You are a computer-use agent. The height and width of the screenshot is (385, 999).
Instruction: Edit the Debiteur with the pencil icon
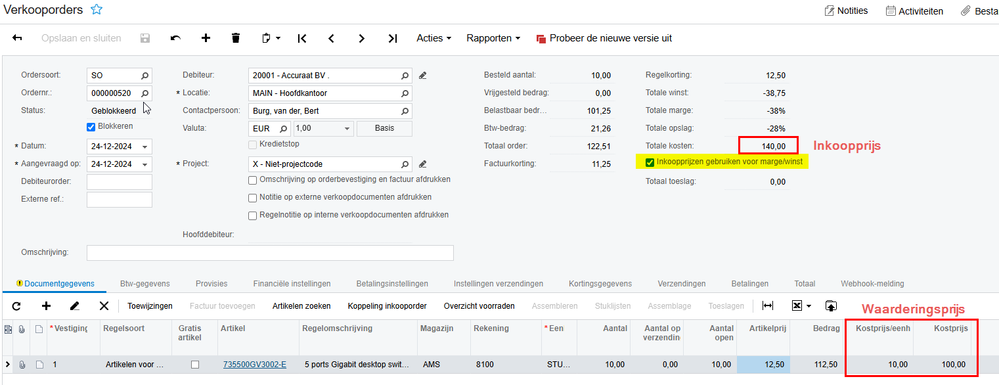[x=422, y=75]
